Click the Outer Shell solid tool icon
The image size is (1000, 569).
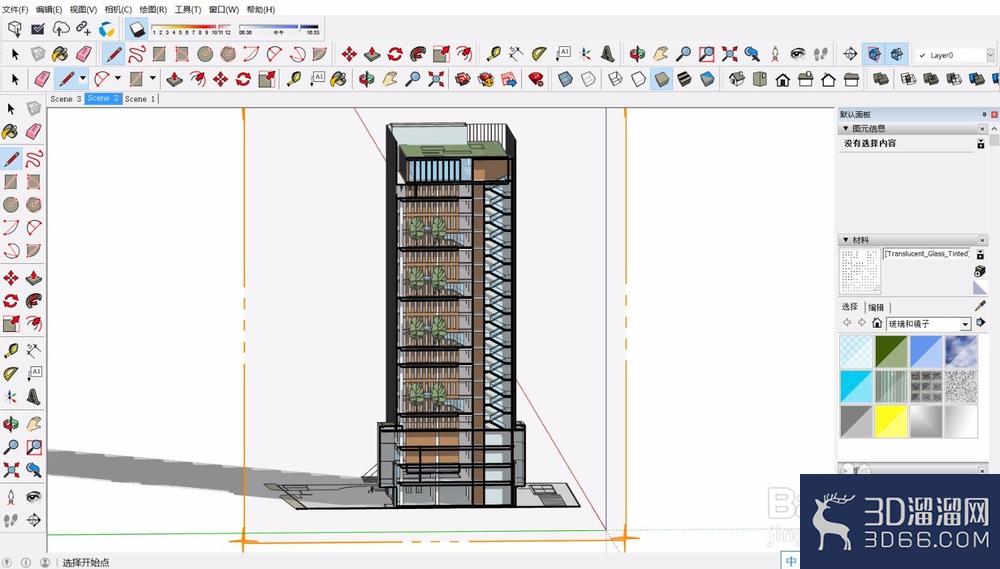[x=881, y=80]
